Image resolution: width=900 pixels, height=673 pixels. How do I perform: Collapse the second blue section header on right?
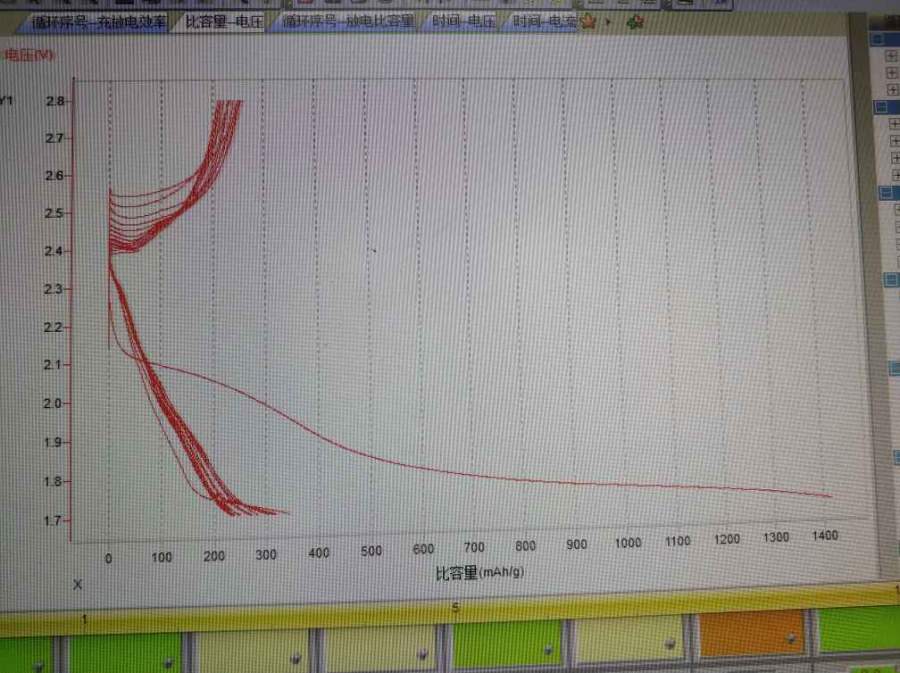pyautogui.click(x=883, y=107)
